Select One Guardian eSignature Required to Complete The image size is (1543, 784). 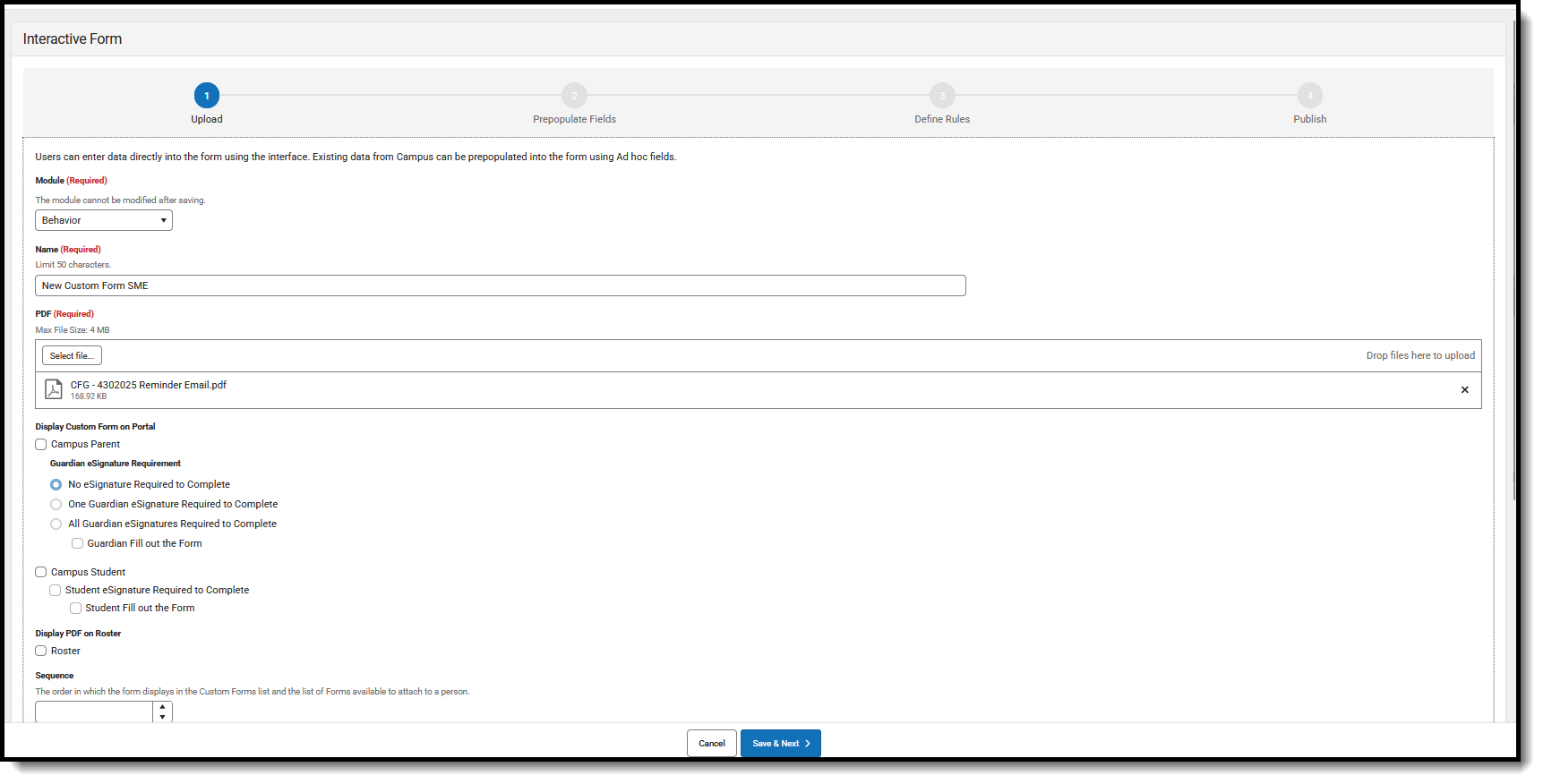click(56, 504)
